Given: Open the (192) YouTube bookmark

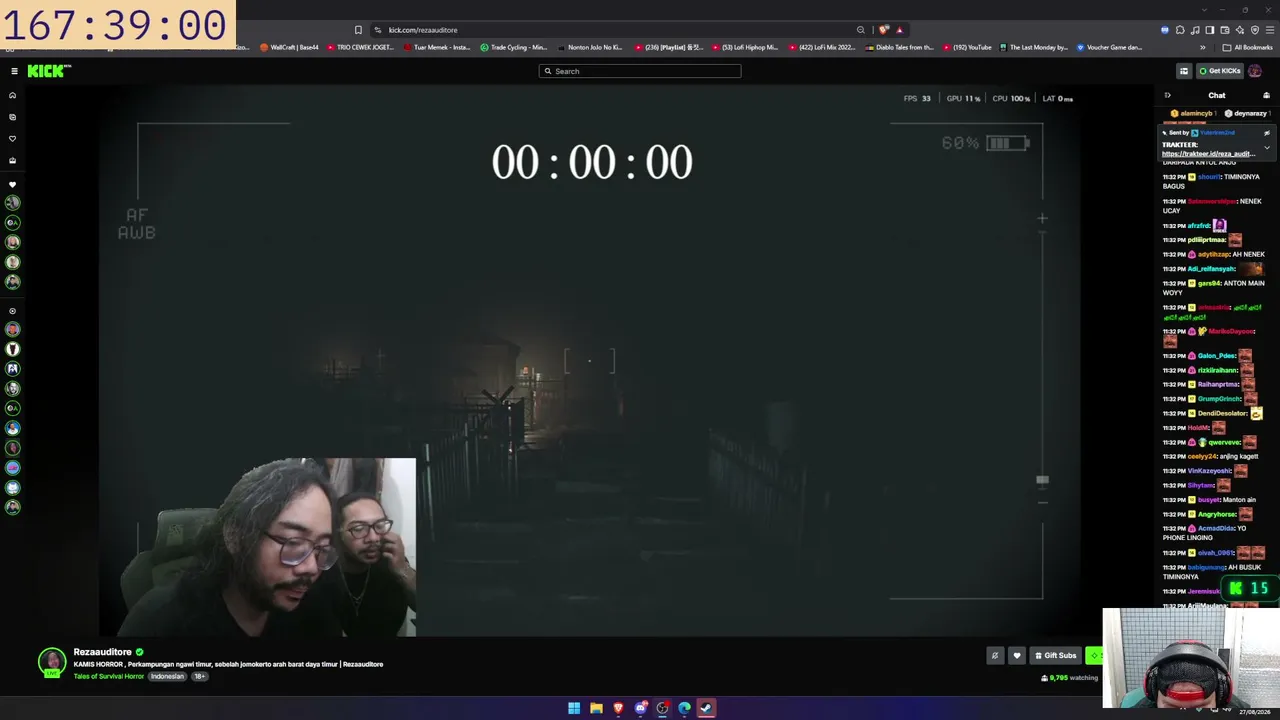Looking at the screenshot, I should click(966, 47).
